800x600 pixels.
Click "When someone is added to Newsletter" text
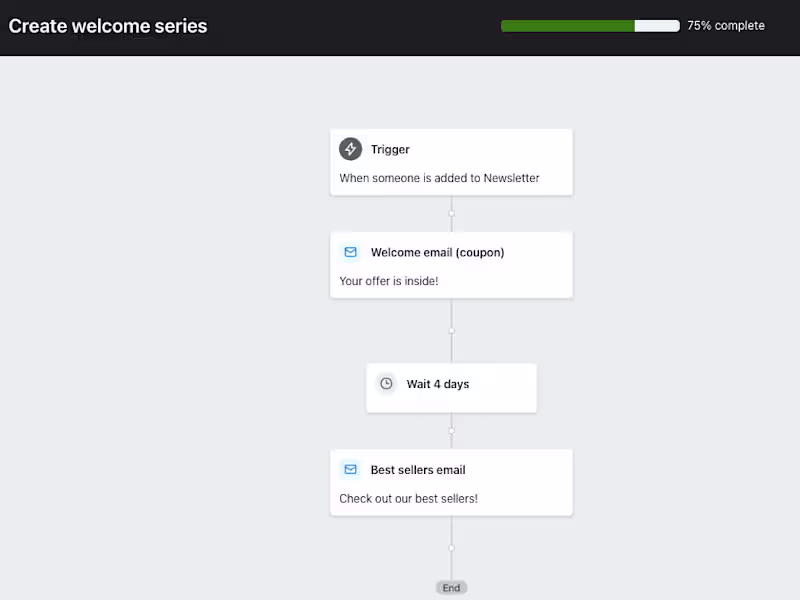tap(439, 178)
